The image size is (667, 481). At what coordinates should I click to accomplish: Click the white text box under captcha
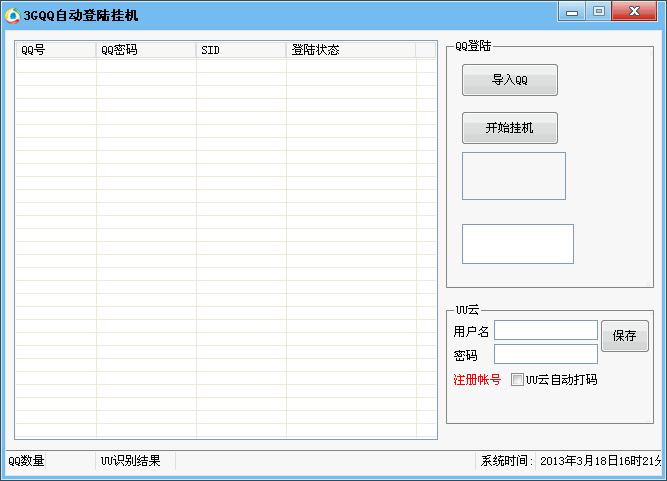pos(518,244)
